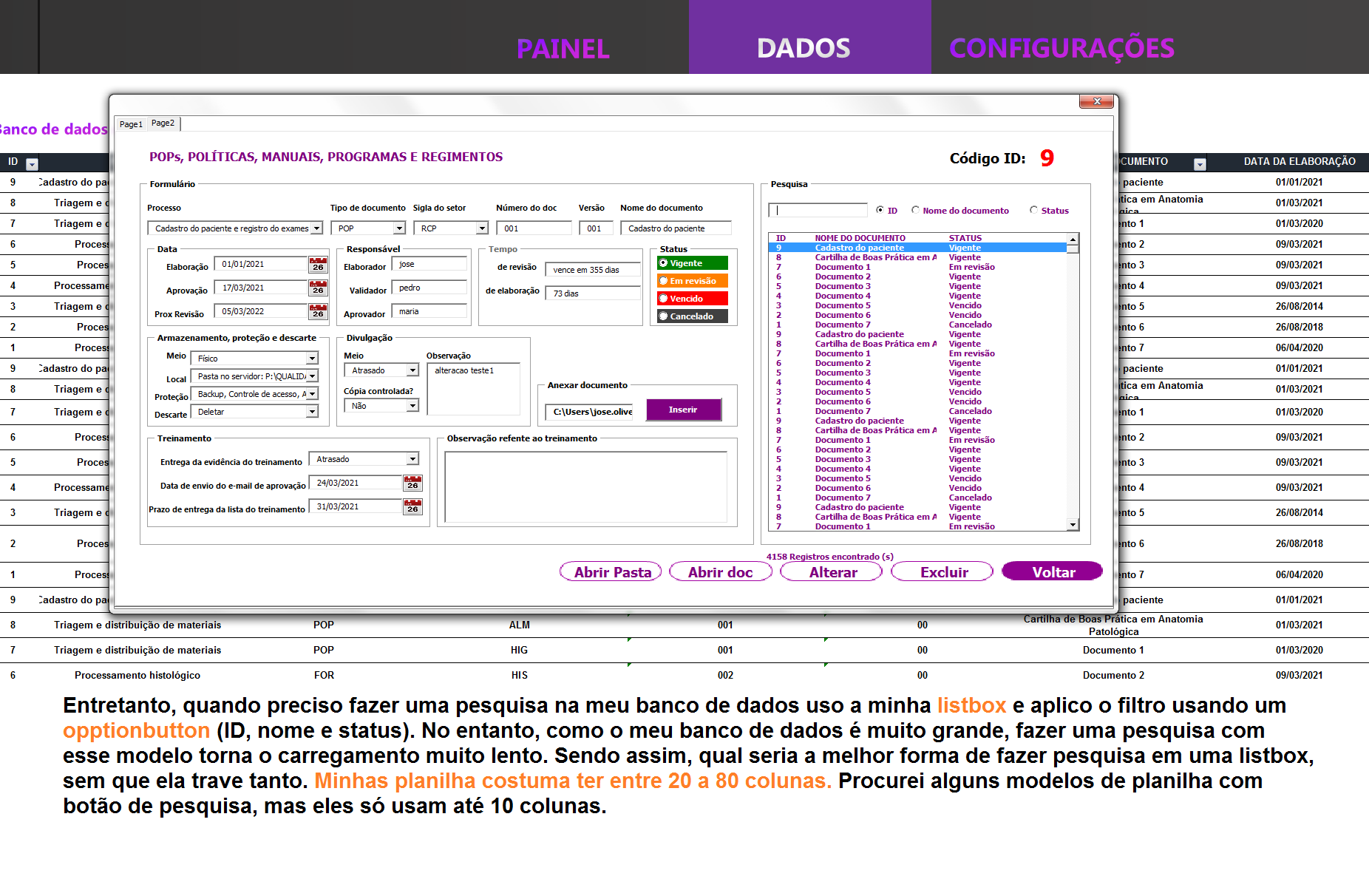Viewport: 1369px width, 896px height.
Task: Open the CONFIGURAÇÕES section
Action: (x=1061, y=48)
